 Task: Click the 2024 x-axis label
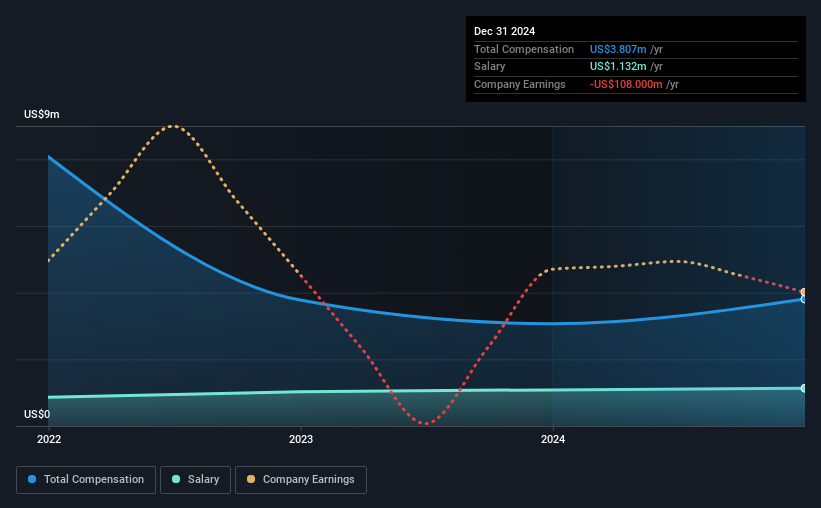[x=553, y=439]
